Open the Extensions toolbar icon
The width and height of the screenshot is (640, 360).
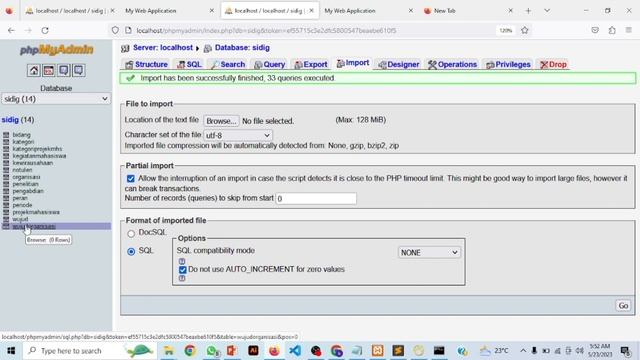[x=612, y=30]
